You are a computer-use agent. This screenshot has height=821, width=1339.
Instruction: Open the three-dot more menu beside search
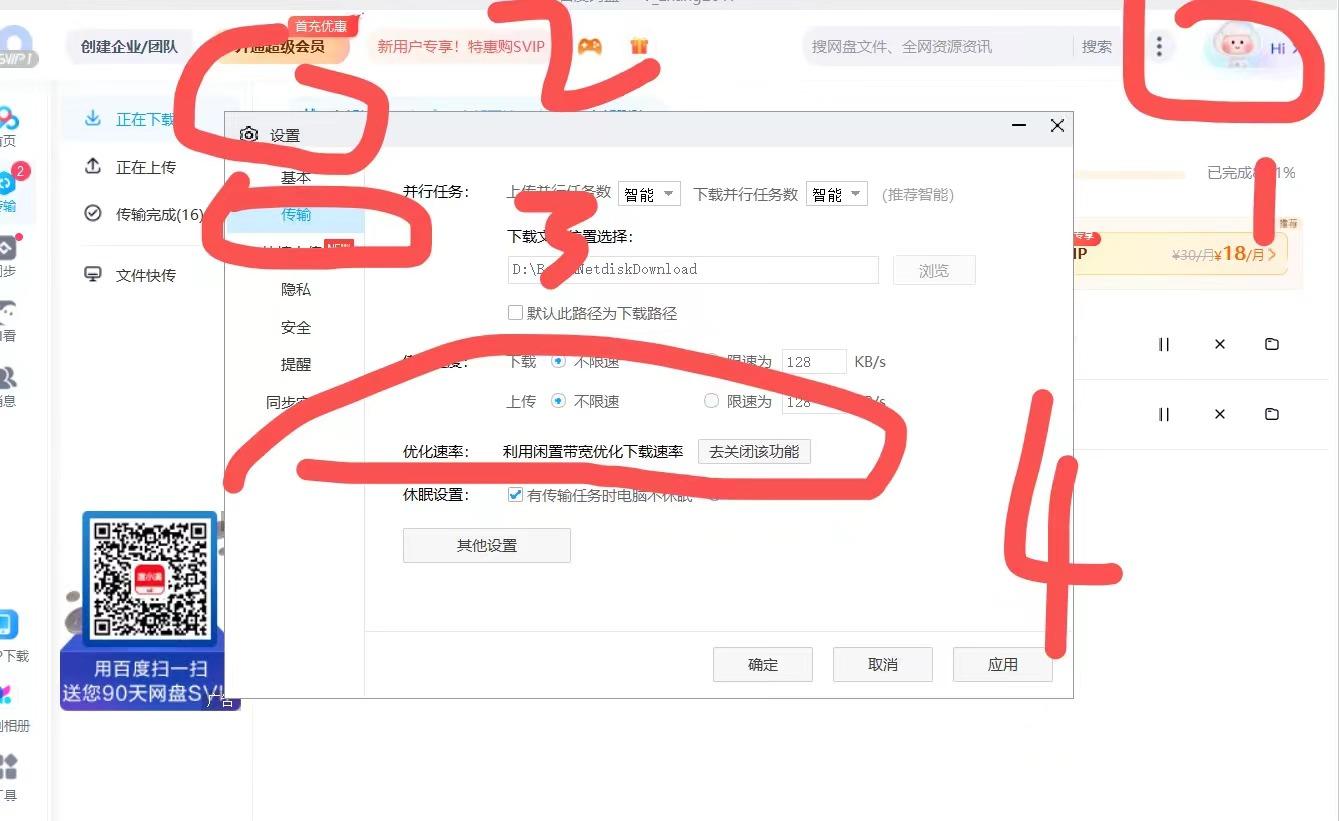click(x=1158, y=46)
